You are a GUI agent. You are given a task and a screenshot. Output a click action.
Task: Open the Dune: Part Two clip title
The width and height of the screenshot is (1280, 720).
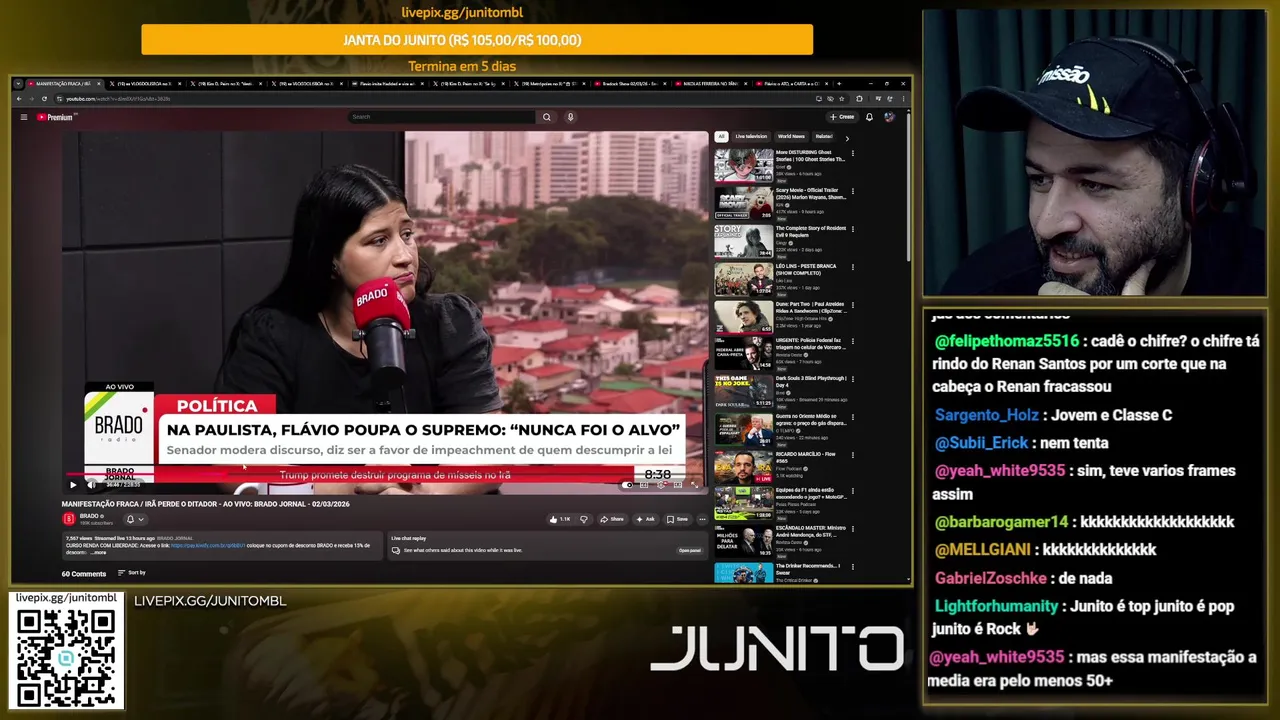click(x=811, y=307)
